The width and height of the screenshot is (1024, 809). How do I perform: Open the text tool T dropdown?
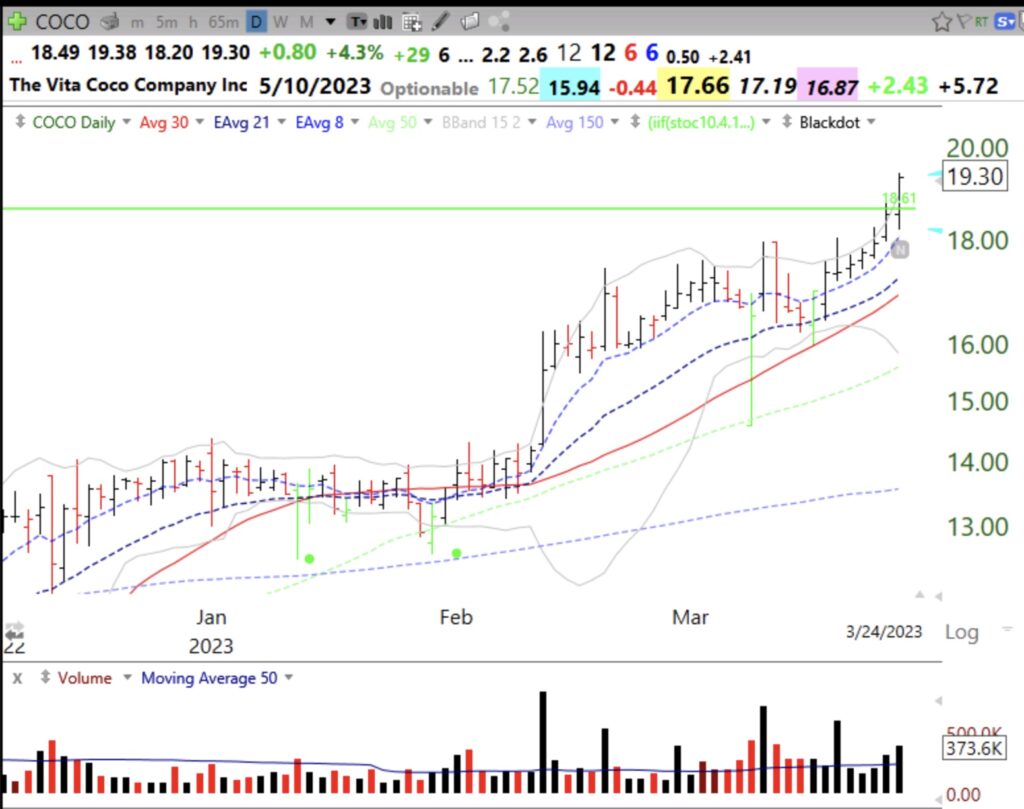357,22
